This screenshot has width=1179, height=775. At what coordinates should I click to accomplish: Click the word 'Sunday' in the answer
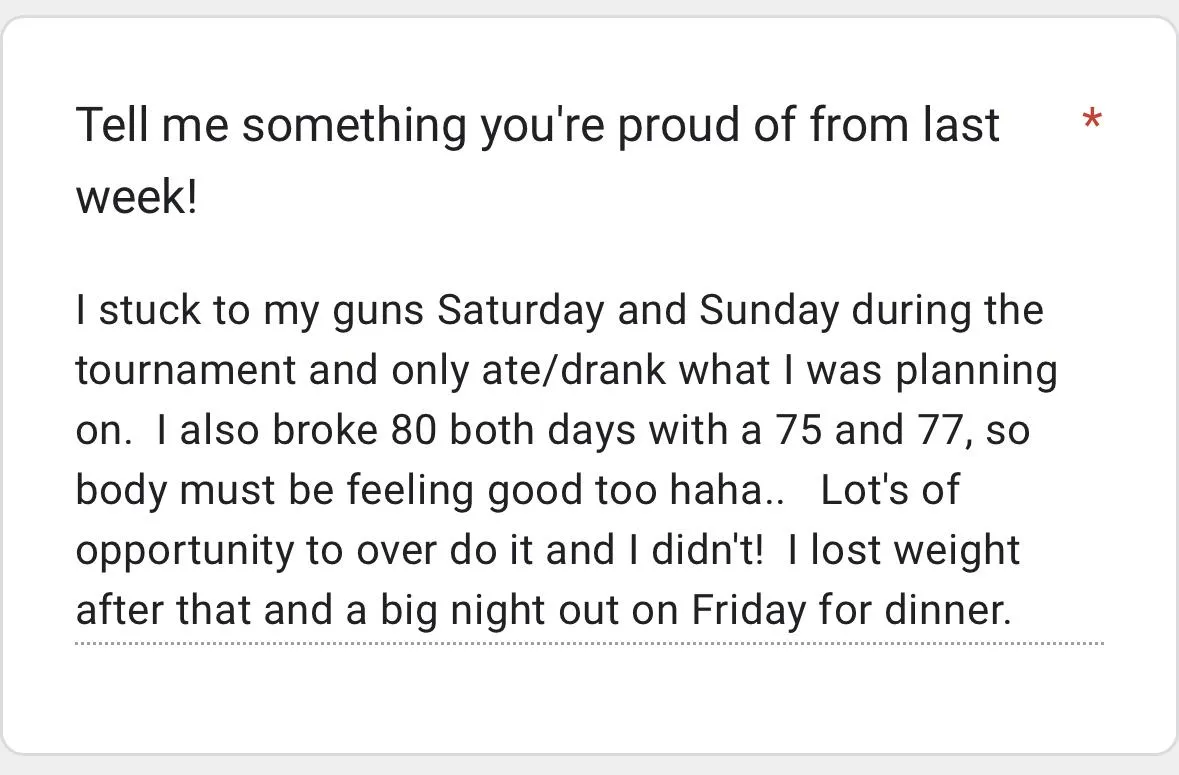coord(768,311)
